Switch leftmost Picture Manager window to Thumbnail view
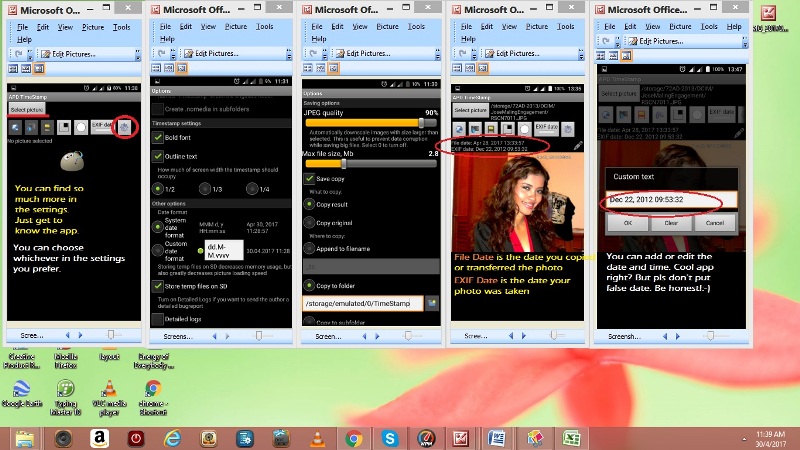800x450 pixels. tap(14, 68)
